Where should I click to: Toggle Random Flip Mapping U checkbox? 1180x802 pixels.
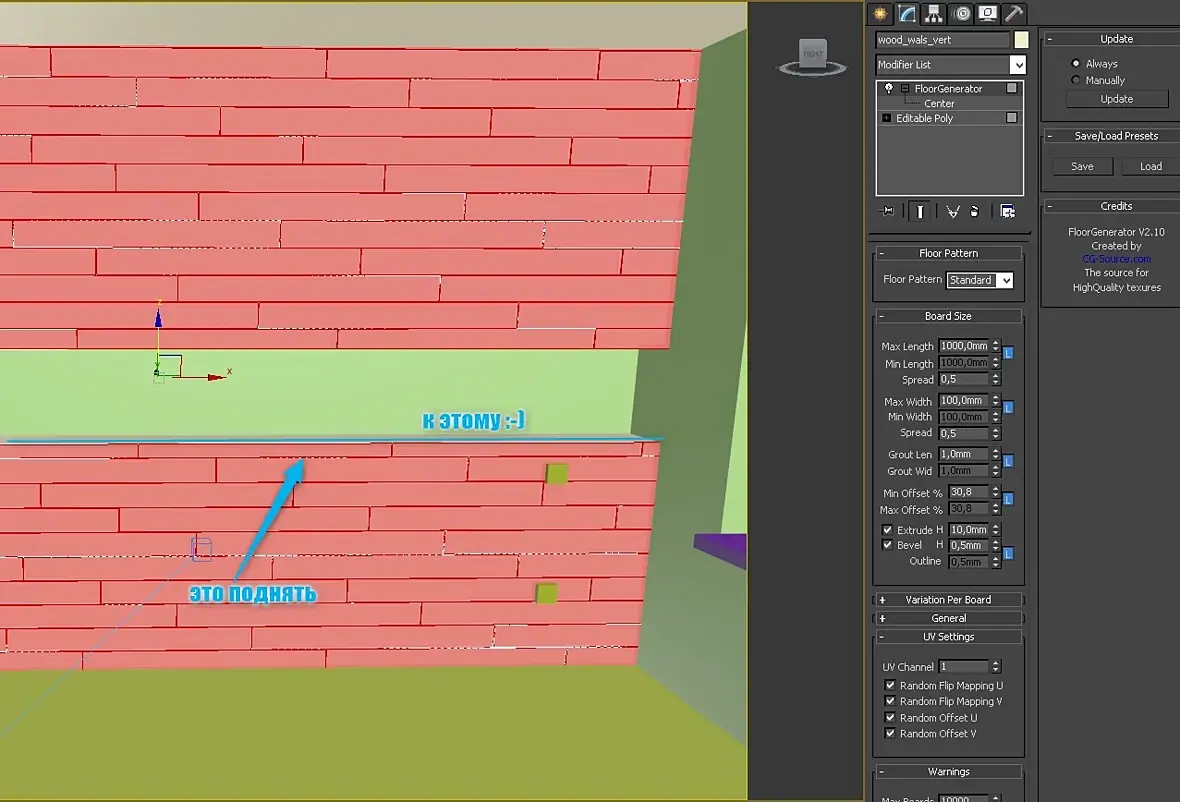(x=890, y=685)
